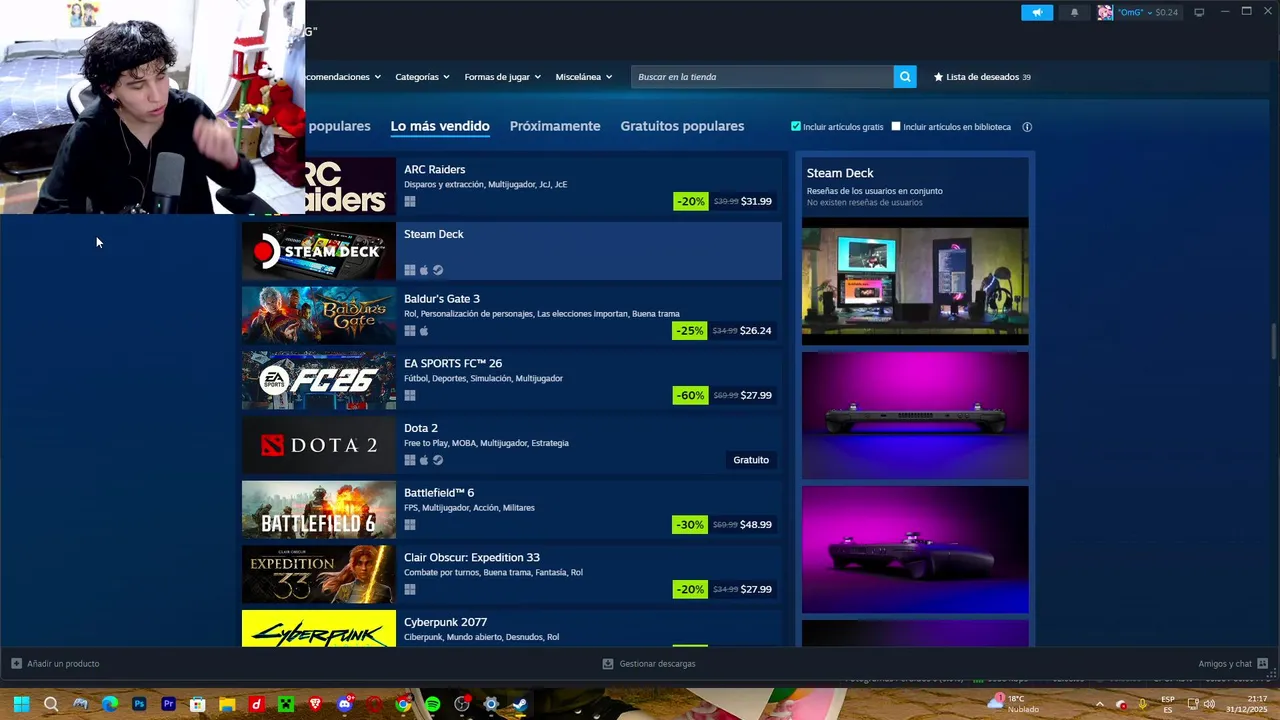Open File Explorer from taskbar
This screenshot has width=1280, height=720.
click(x=227, y=704)
